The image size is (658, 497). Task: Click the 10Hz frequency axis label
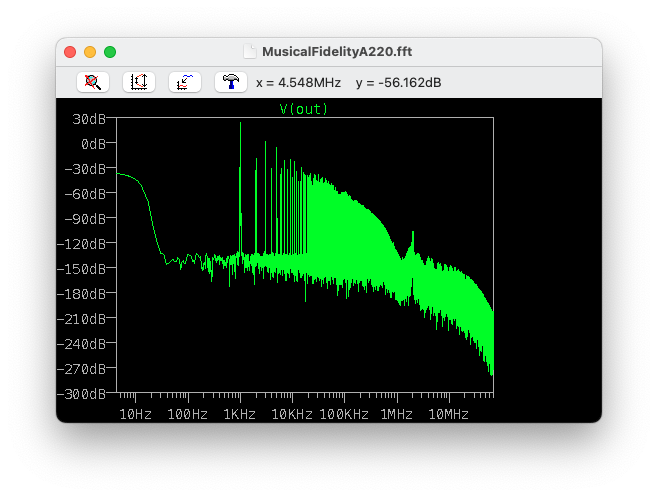coord(136,415)
